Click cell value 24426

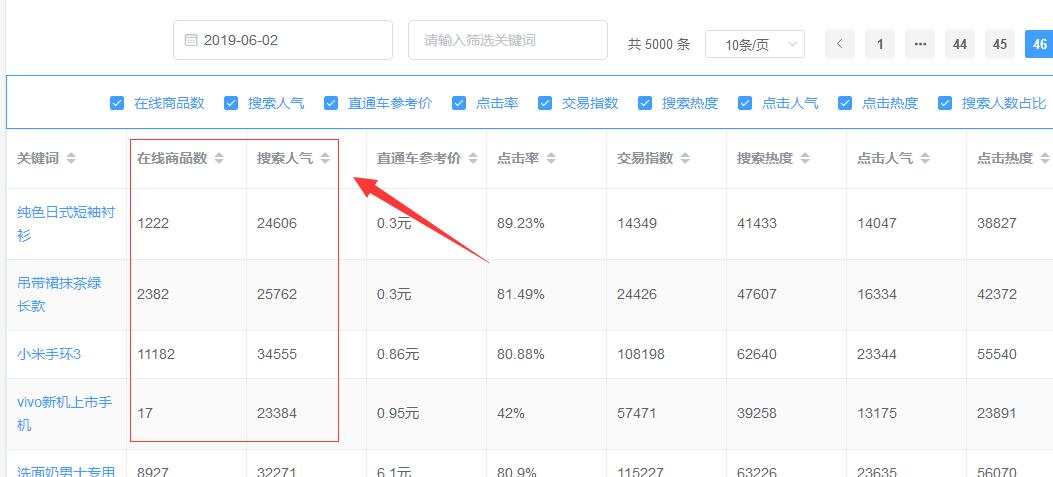637,294
